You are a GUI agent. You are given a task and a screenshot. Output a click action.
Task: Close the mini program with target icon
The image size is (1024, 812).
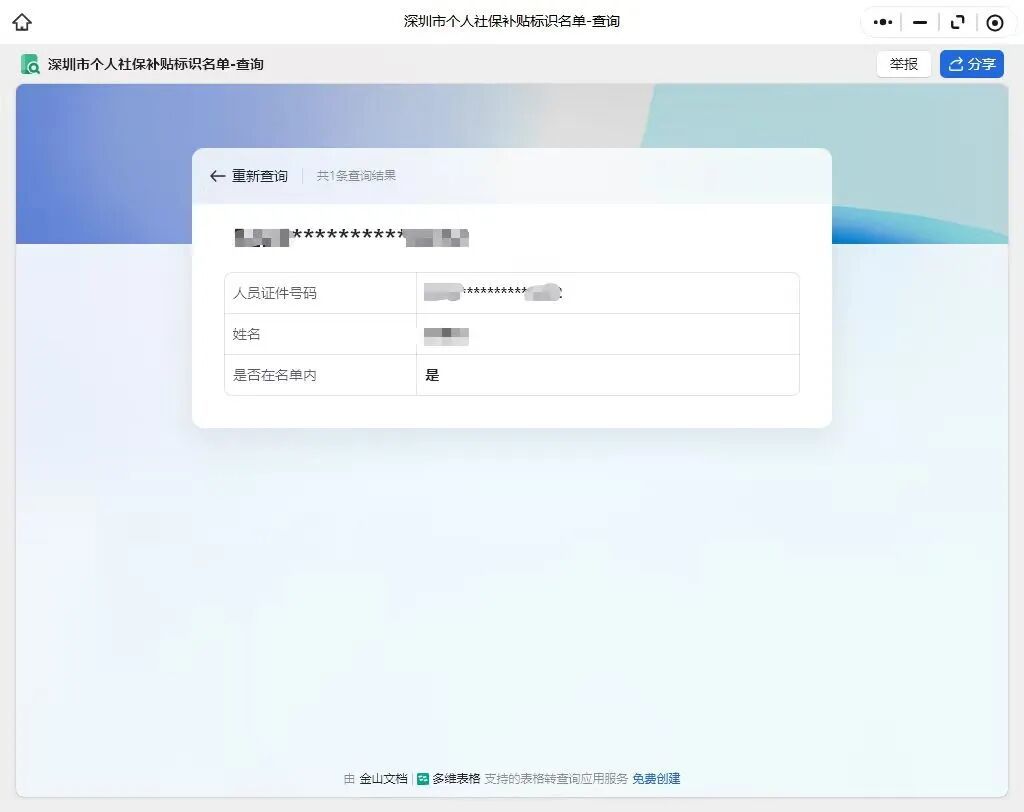point(995,23)
